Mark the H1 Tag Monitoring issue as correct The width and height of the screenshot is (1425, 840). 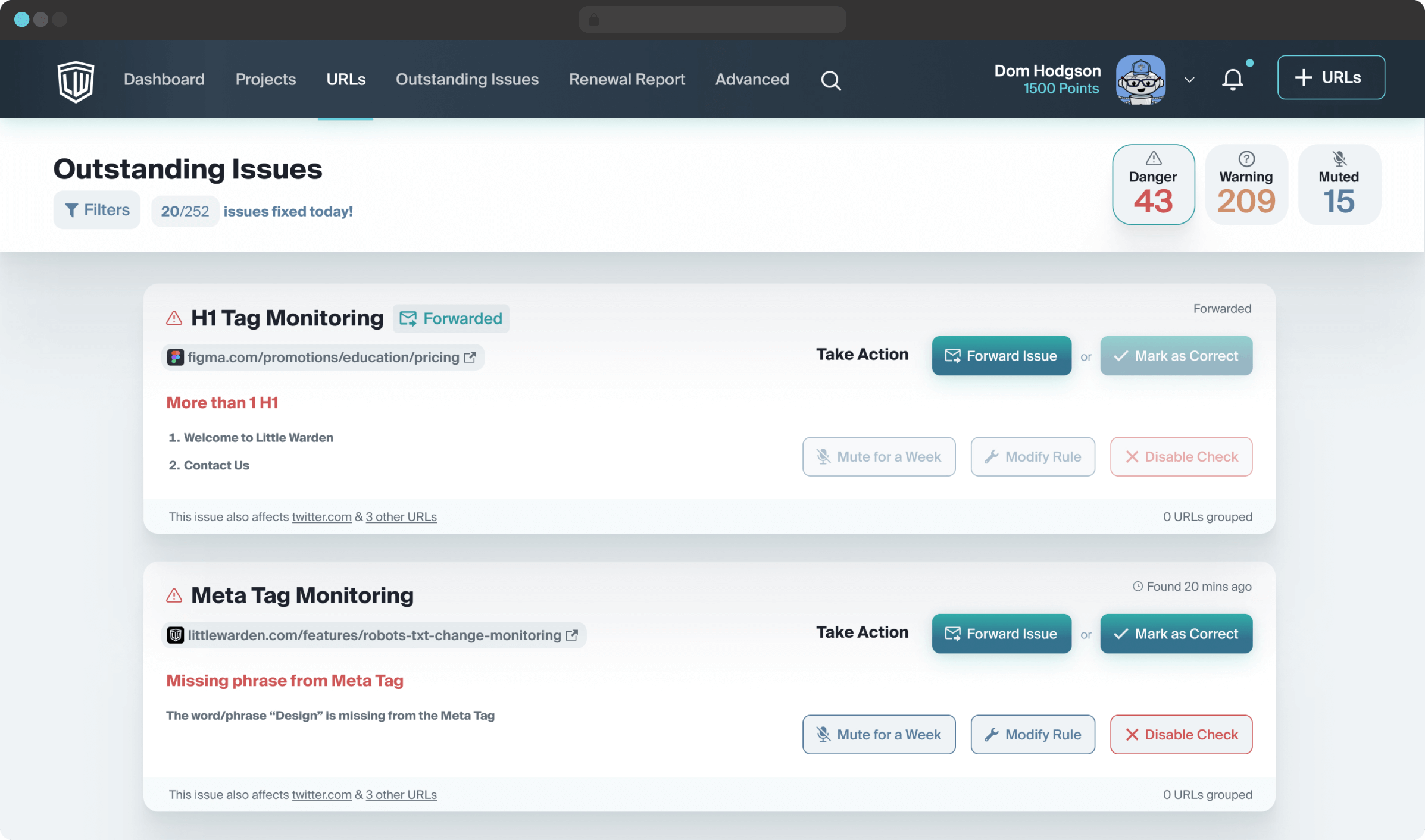pos(1176,356)
